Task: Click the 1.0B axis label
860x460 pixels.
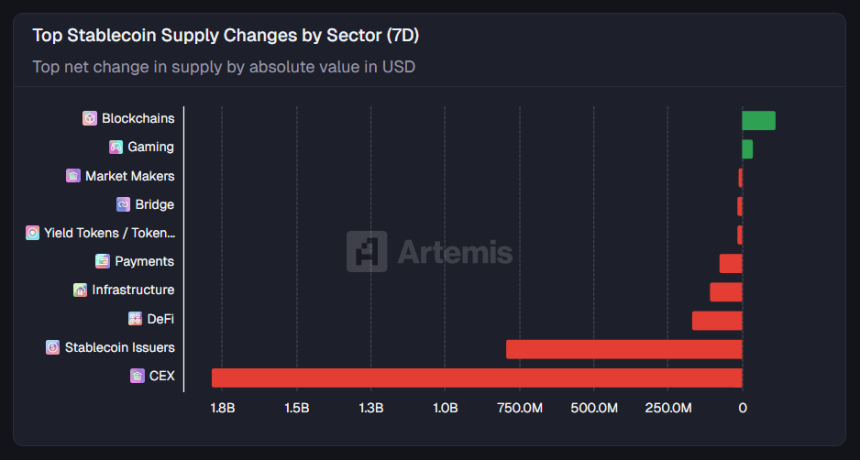Action: (445, 408)
